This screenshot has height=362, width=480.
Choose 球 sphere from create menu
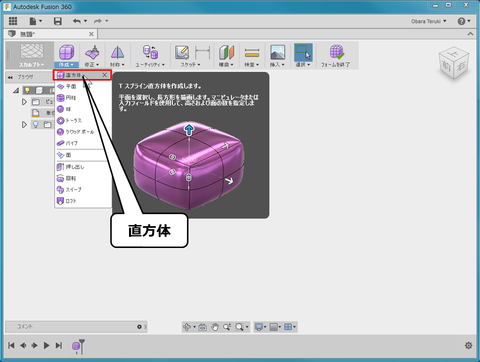pos(83,109)
